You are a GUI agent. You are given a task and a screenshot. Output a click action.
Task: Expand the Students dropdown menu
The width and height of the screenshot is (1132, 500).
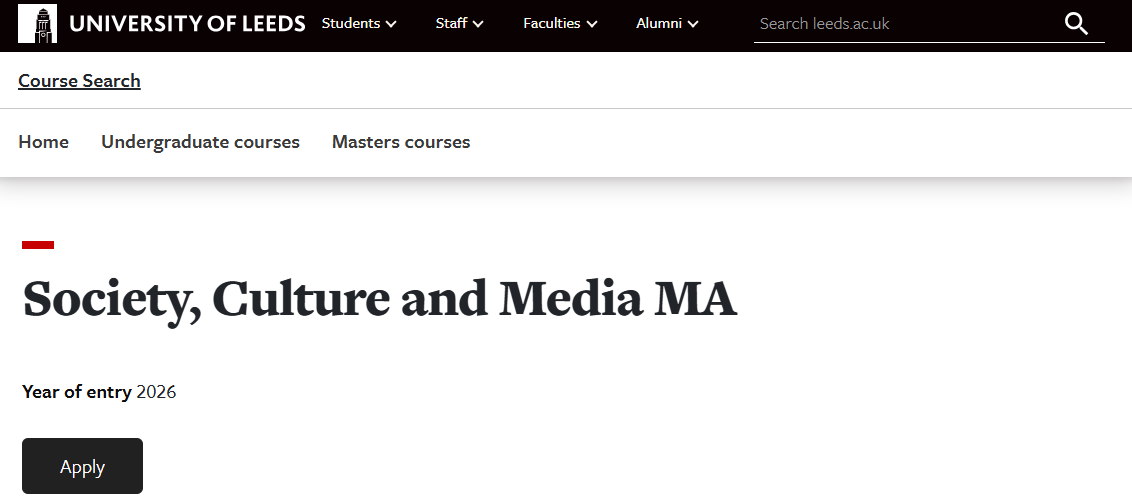point(359,23)
